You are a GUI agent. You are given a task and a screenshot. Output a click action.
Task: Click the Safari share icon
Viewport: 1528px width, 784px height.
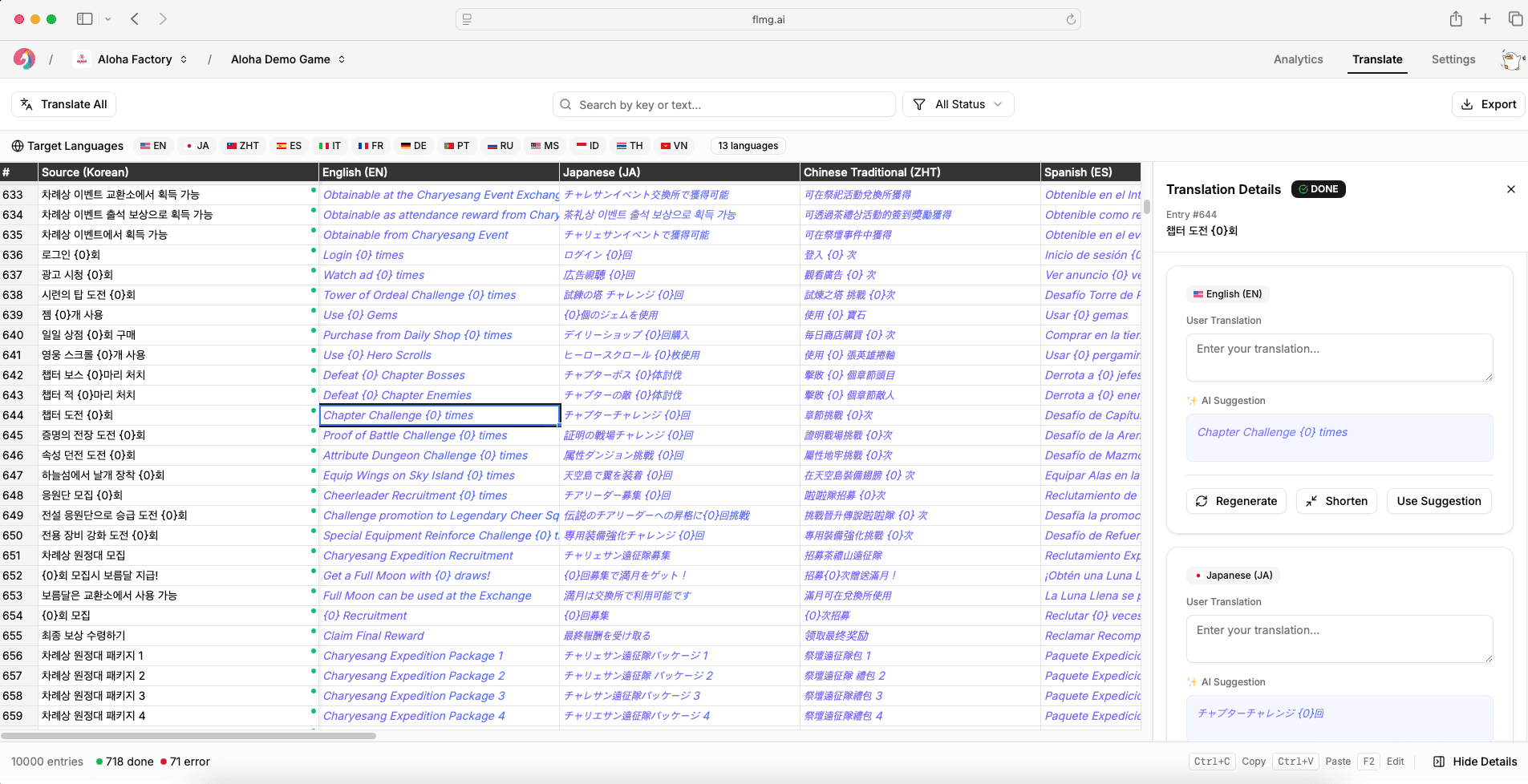[x=1456, y=18]
